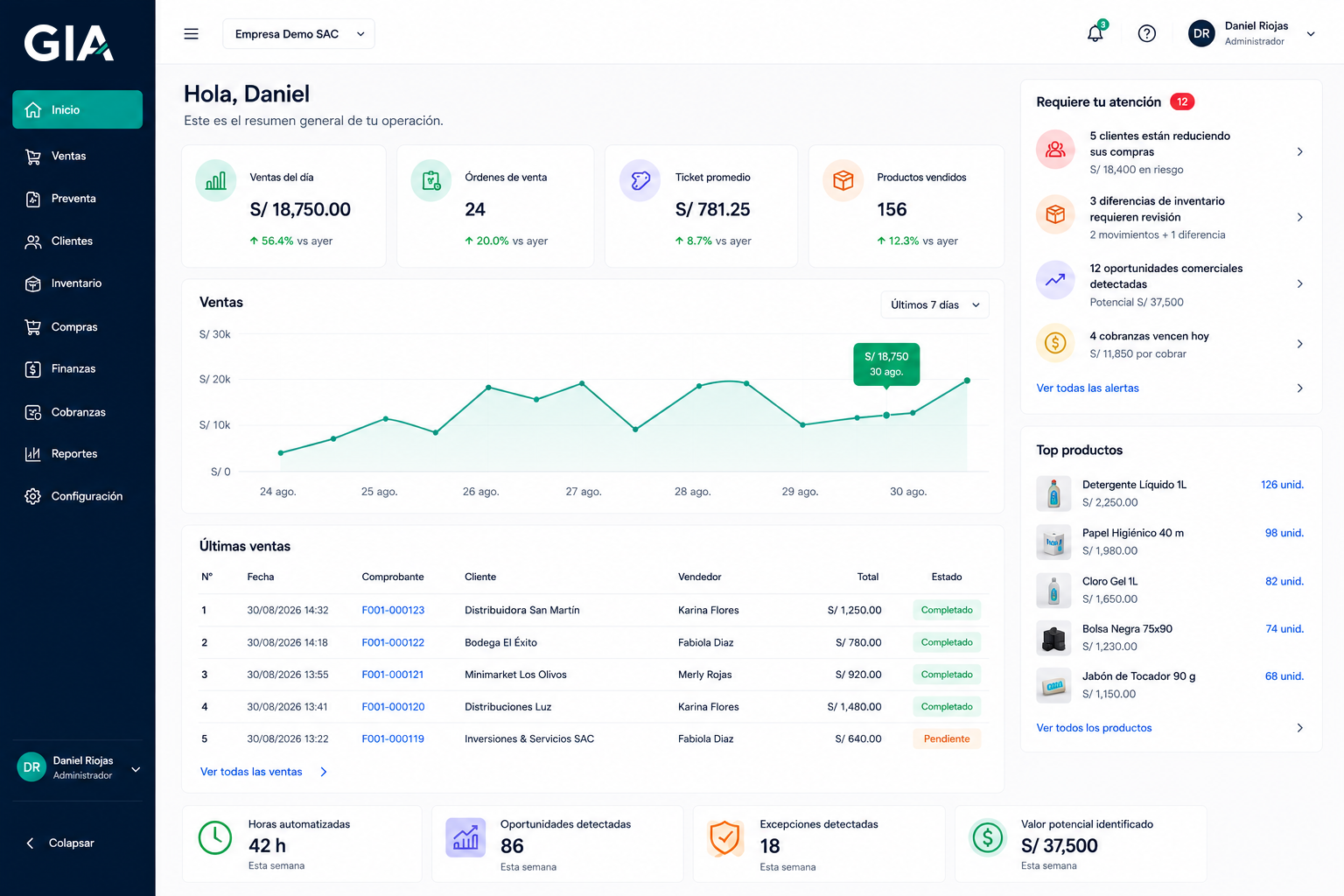Open the 3 diferencias de inventario alert chevron
This screenshot has width=1344, height=896.
(1299, 217)
